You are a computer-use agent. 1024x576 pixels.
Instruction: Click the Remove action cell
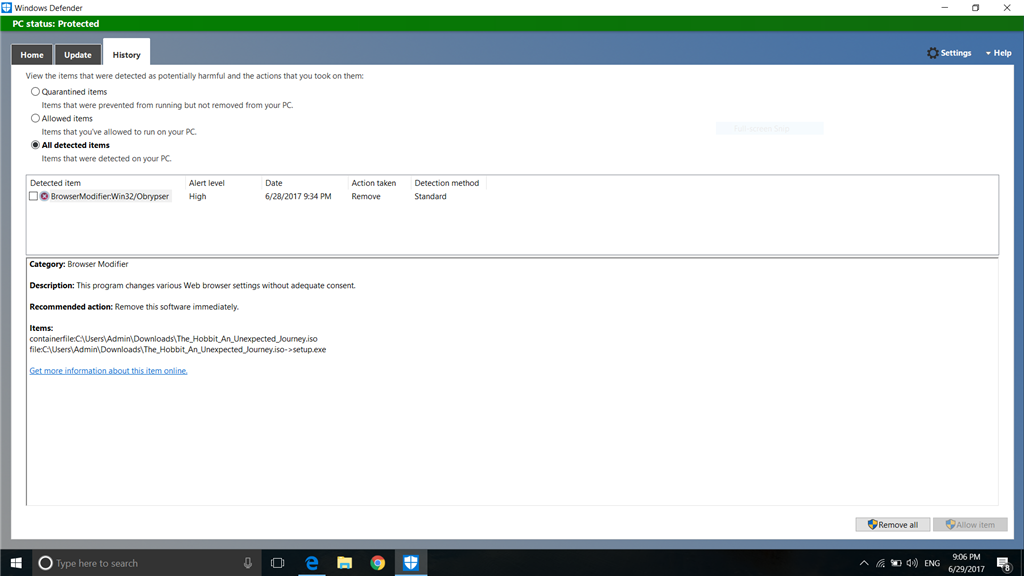tap(366, 196)
